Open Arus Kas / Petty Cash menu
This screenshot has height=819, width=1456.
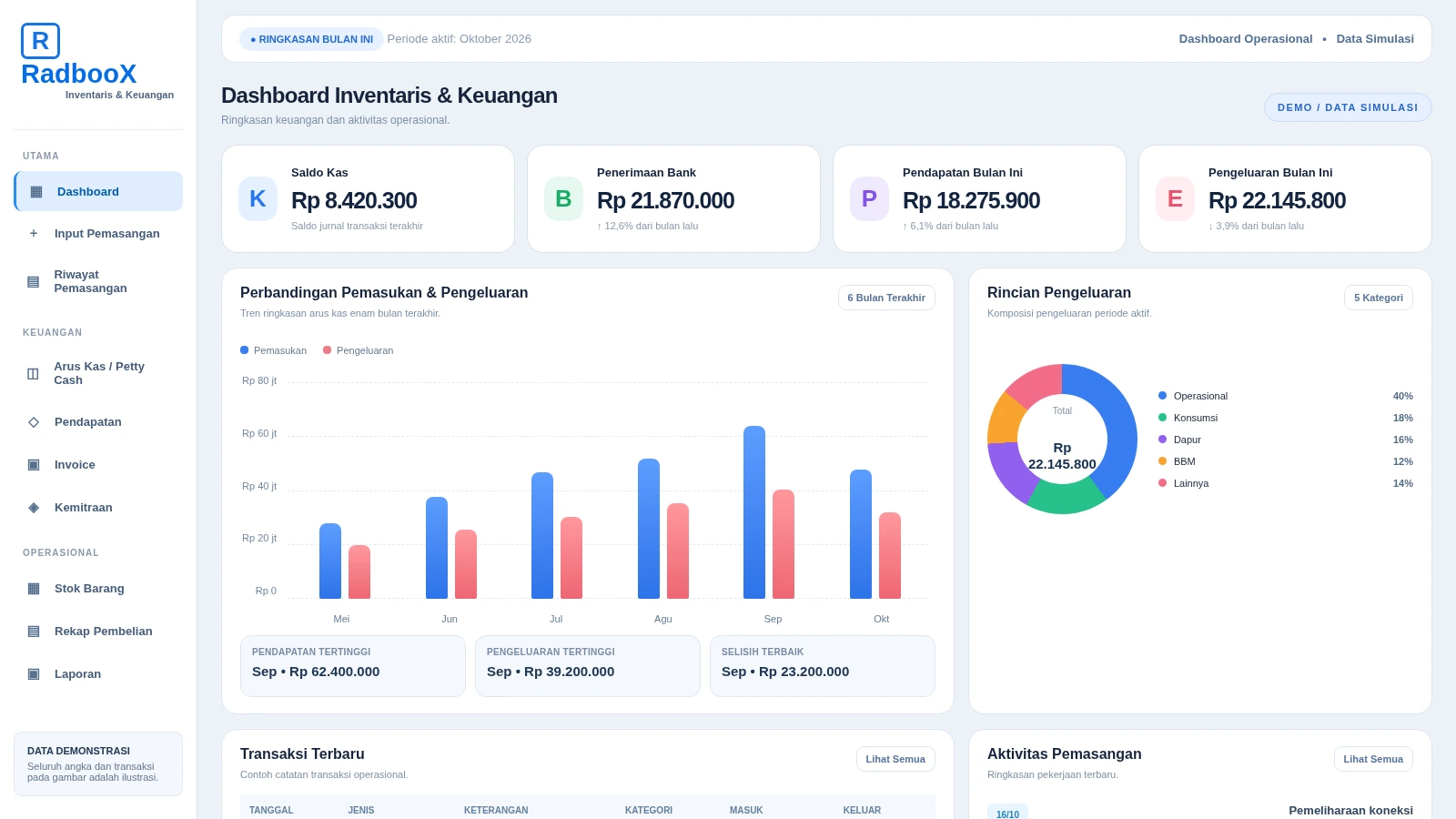pyautogui.click(x=98, y=373)
